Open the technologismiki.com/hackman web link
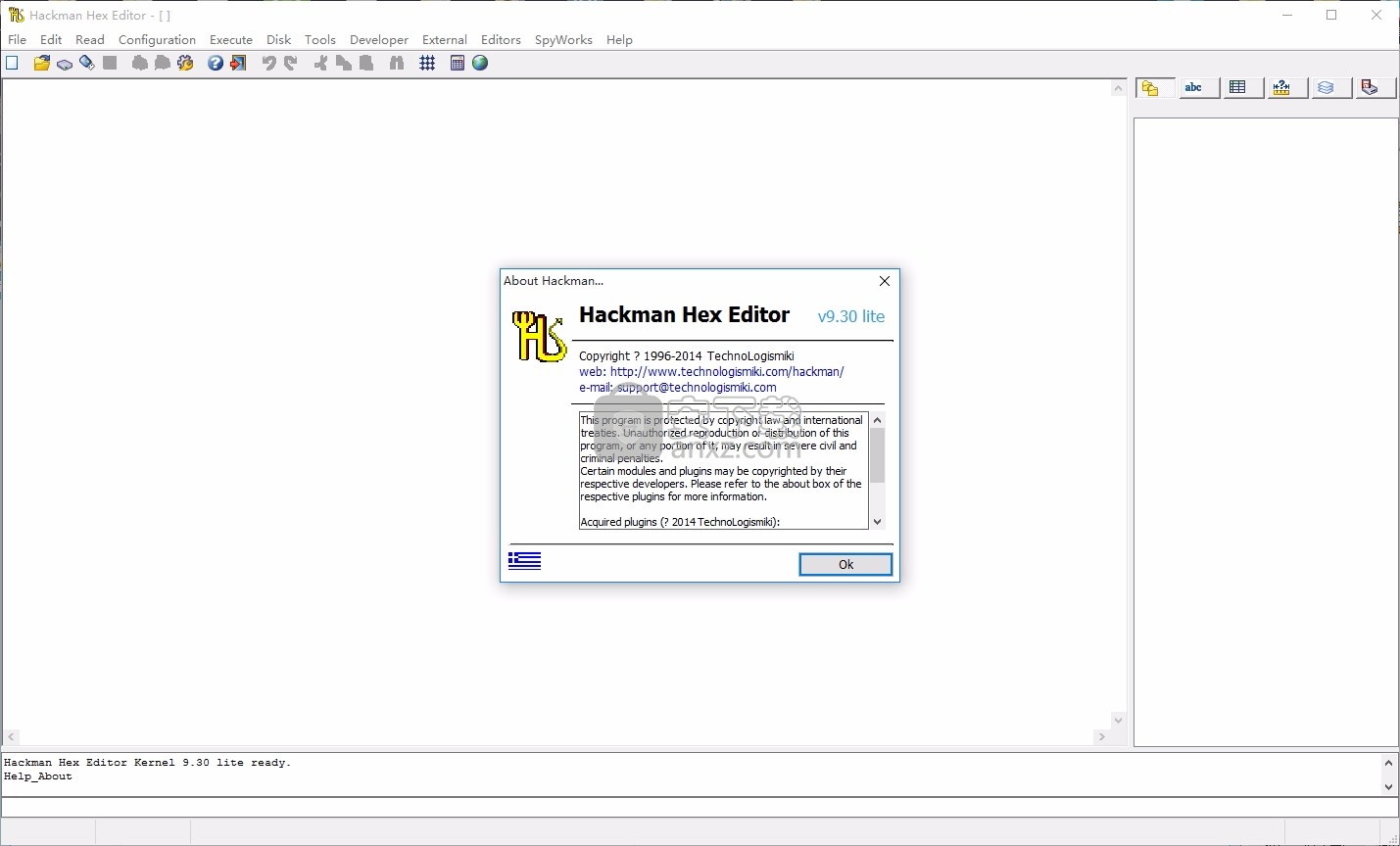This screenshot has width=1400, height=846. tap(727, 372)
